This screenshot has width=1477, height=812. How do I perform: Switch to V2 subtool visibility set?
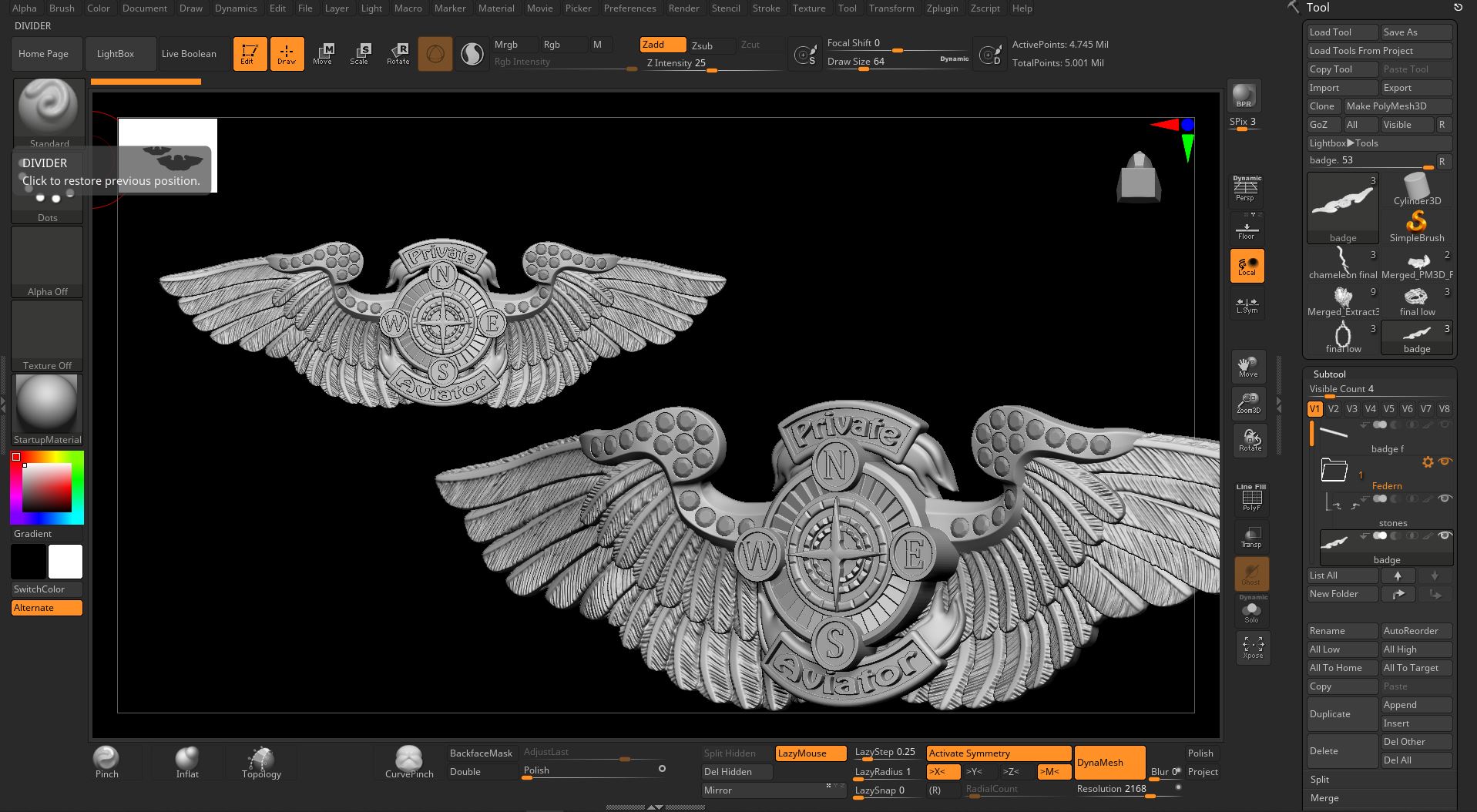pos(1333,409)
